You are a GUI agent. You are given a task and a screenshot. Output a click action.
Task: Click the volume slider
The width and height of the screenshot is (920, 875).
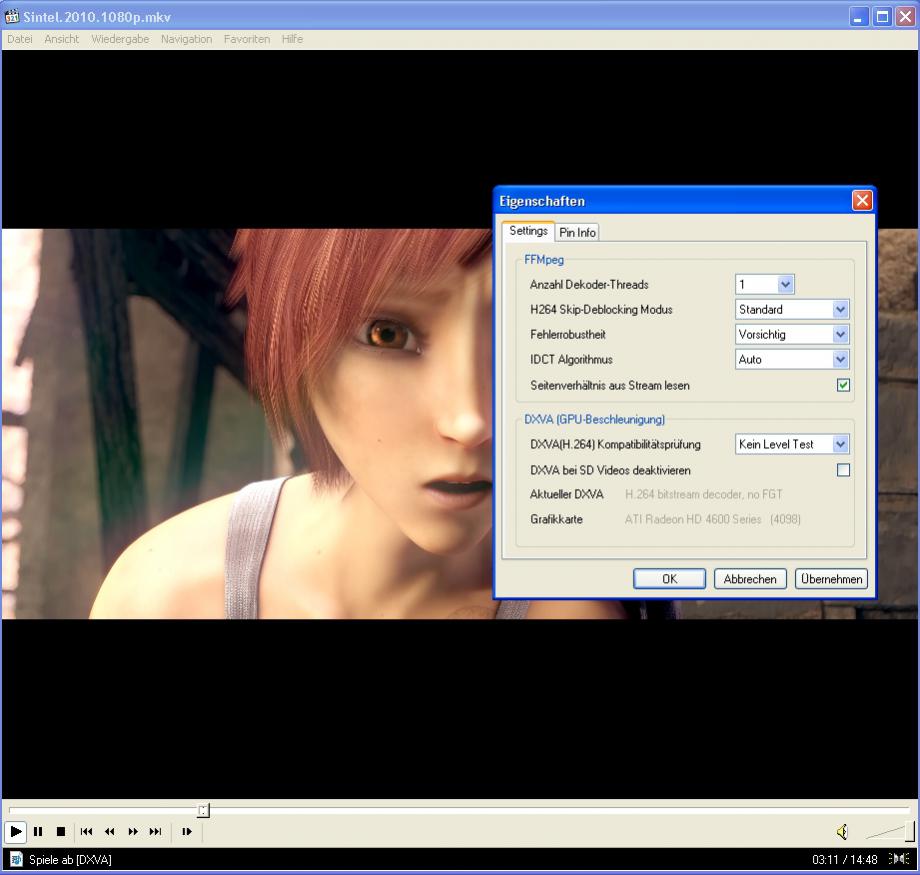click(890, 831)
